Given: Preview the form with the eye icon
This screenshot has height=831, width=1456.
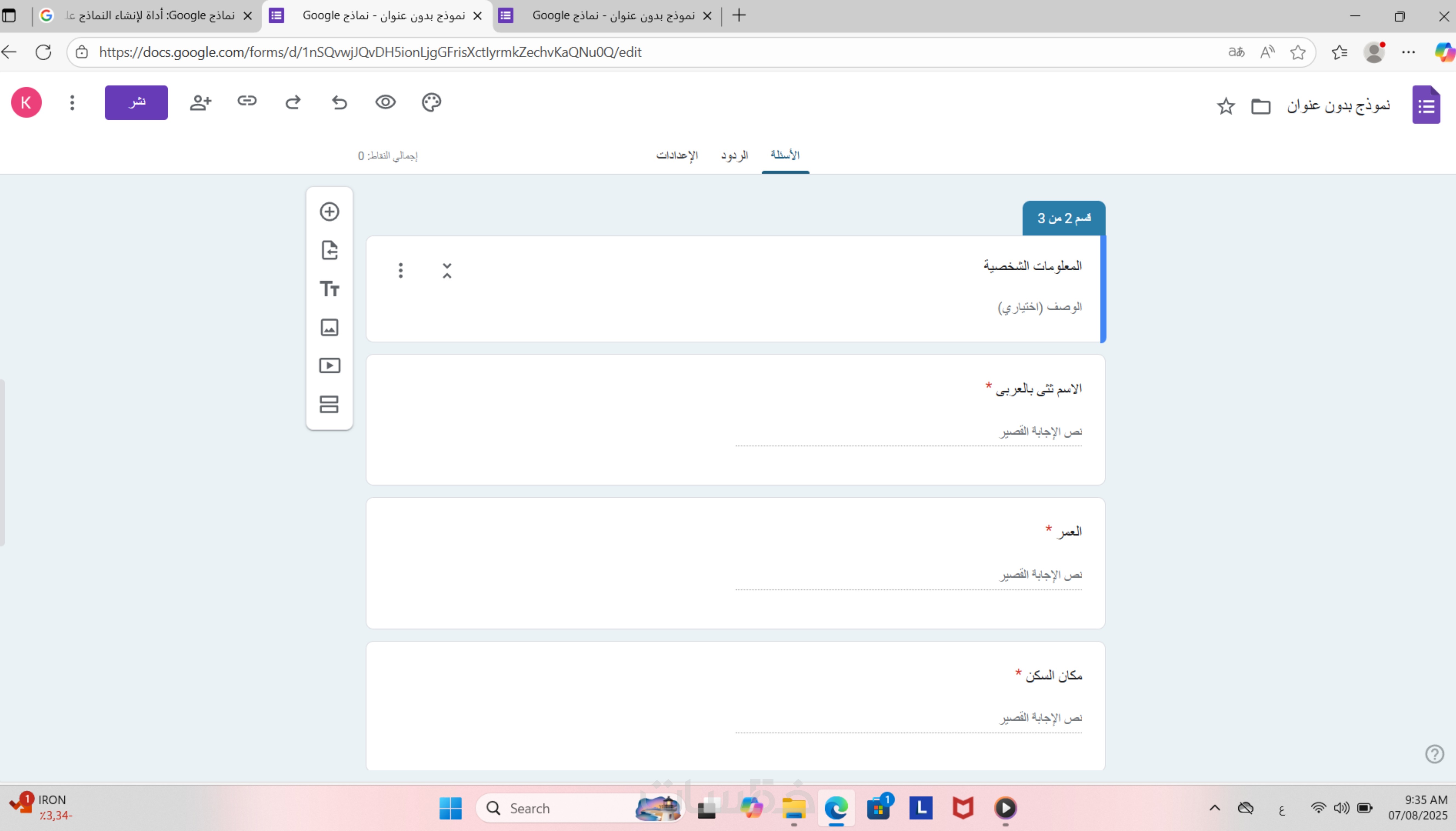Looking at the screenshot, I should click(x=385, y=102).
